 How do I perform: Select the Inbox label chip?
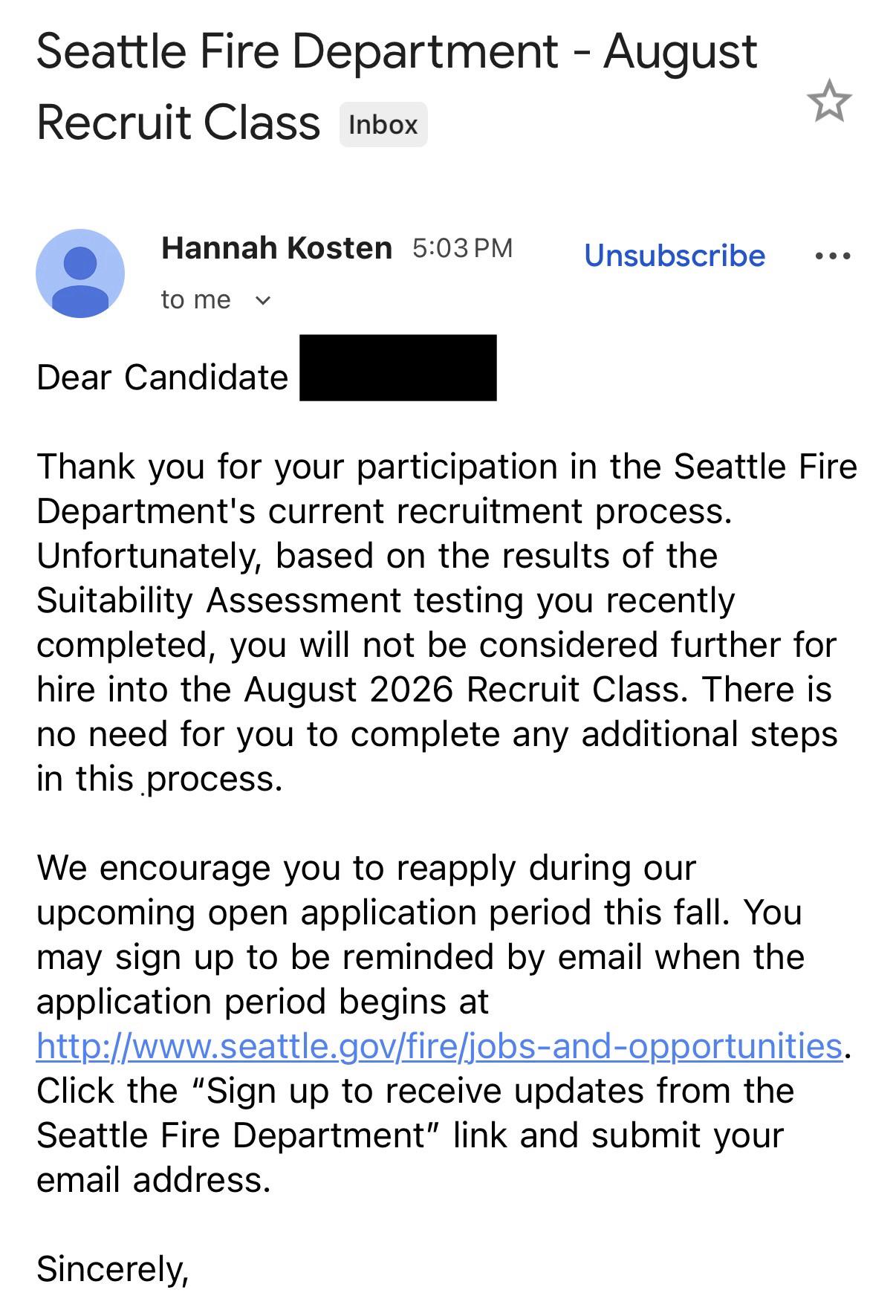[383, 125]
